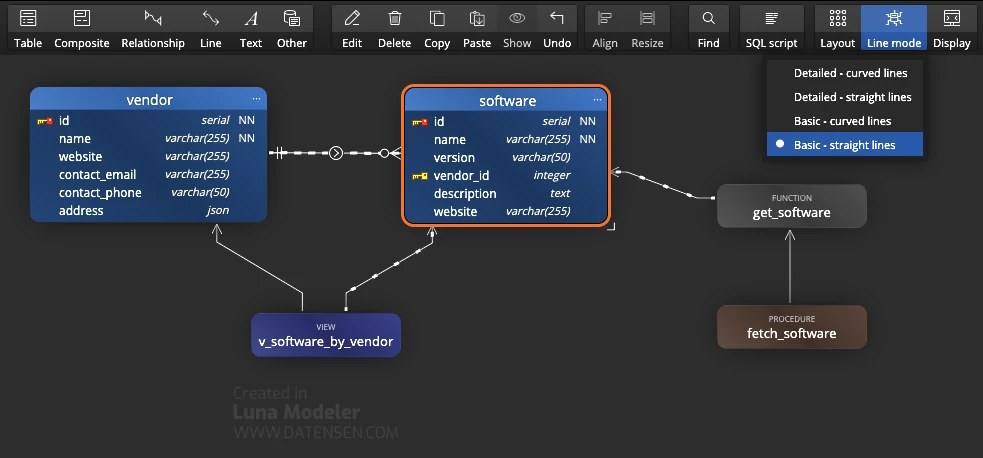Open the Display dropdown
The height and width of the screenshot is (458, 983).
pyautogui.click(x=952, y=28)
